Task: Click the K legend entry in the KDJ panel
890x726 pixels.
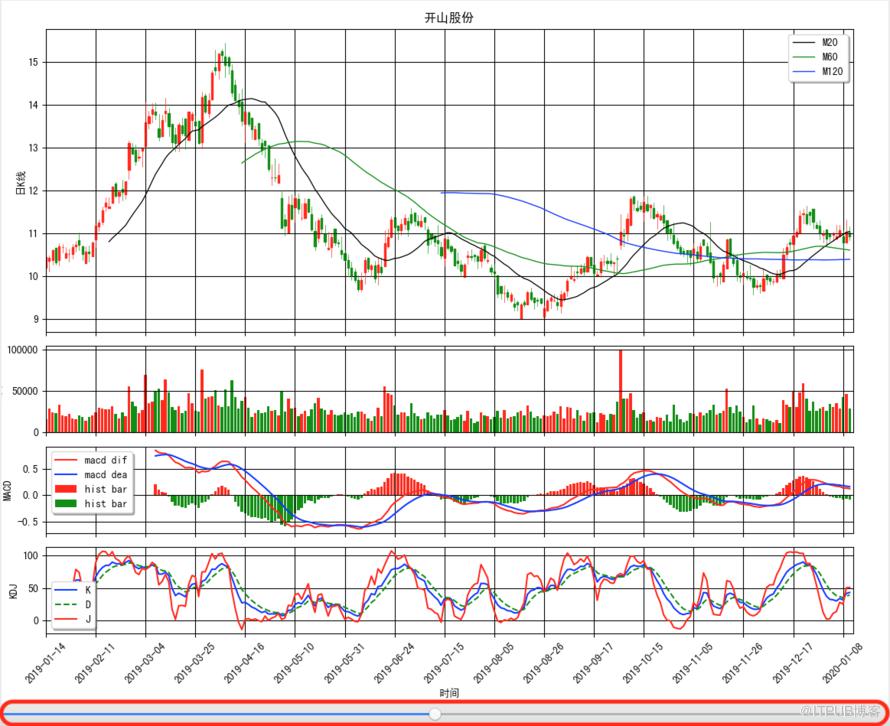Action: (73, 590)
